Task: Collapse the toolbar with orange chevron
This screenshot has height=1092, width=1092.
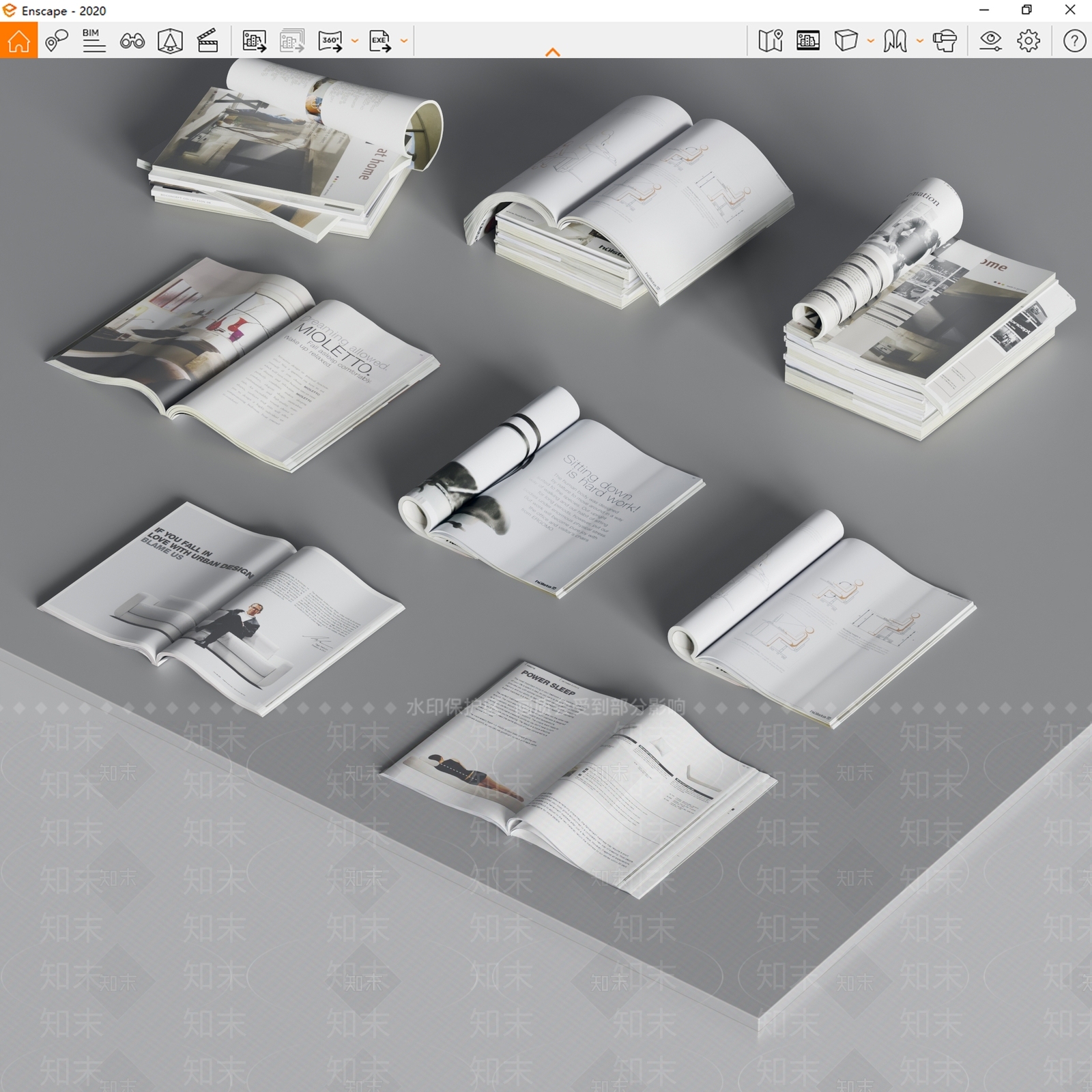Action: pos(553,52)
